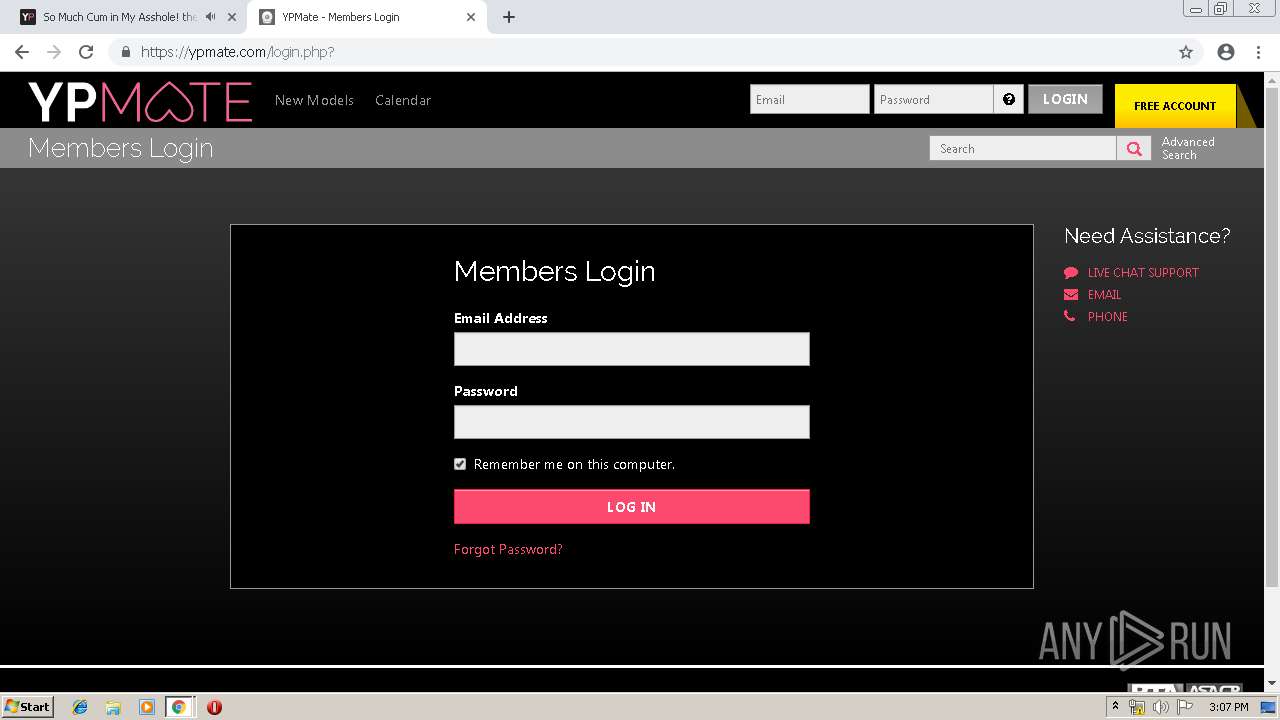Image resolution: width=1280 pixels, height=720 pixels.
Task: Bookmark this page with star icon
Action: pos(1186,52)
